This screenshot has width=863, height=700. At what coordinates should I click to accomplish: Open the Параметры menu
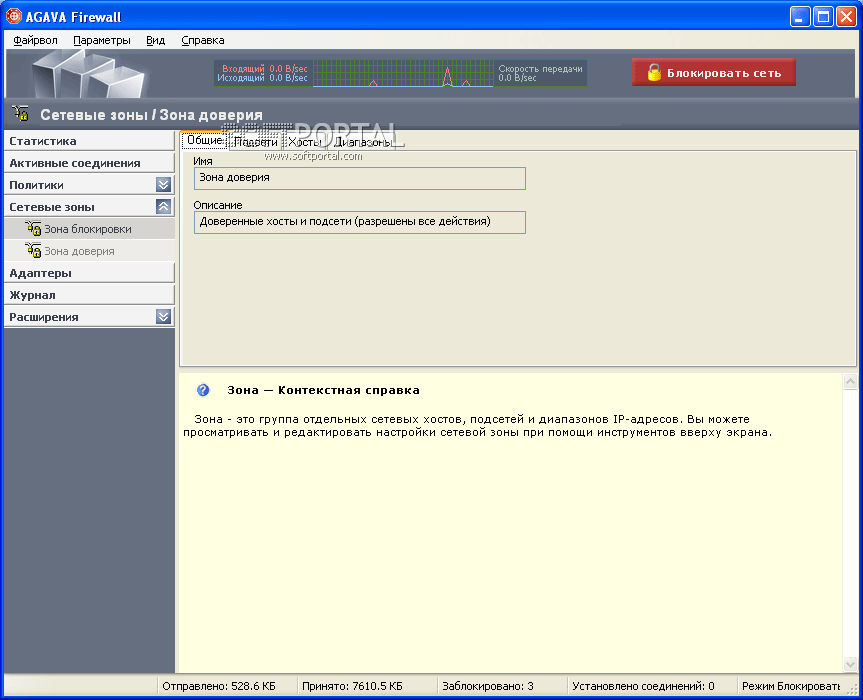click(102, 40)
